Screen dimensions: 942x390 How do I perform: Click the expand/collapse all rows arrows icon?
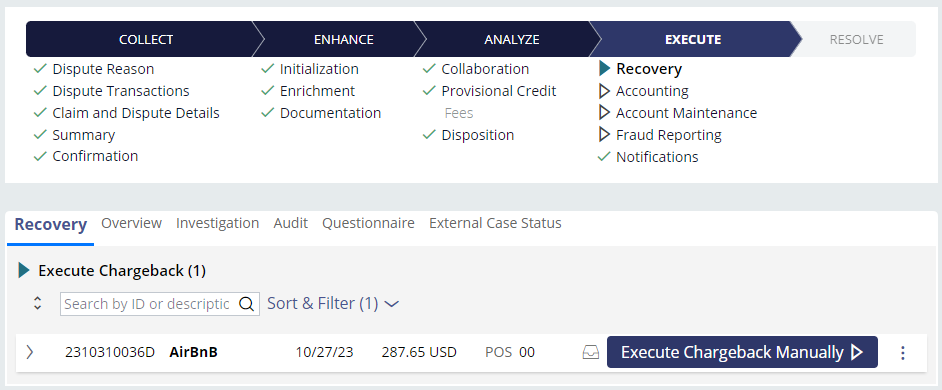(x=37, y=303)
